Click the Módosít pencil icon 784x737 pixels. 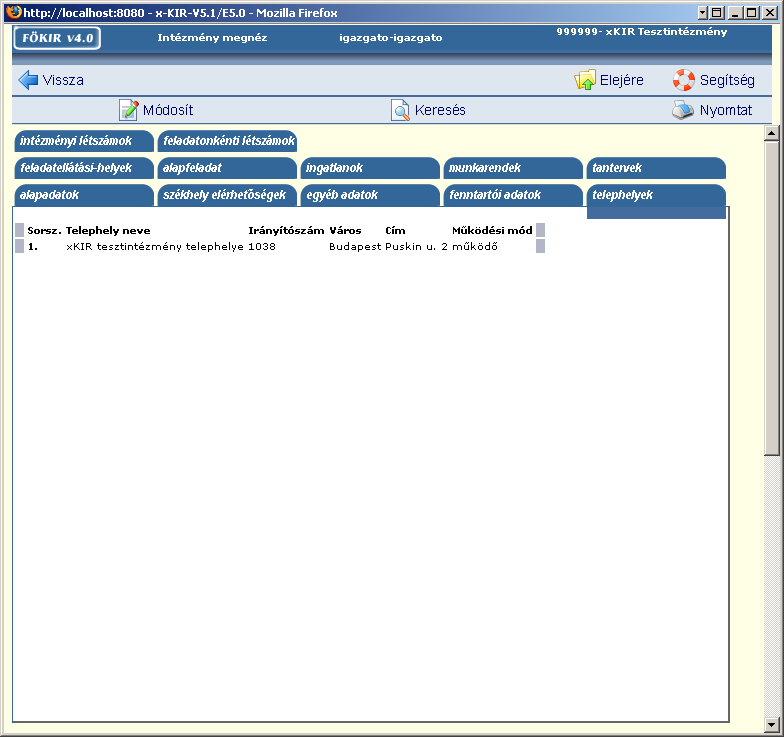click(x=128, y=110)
